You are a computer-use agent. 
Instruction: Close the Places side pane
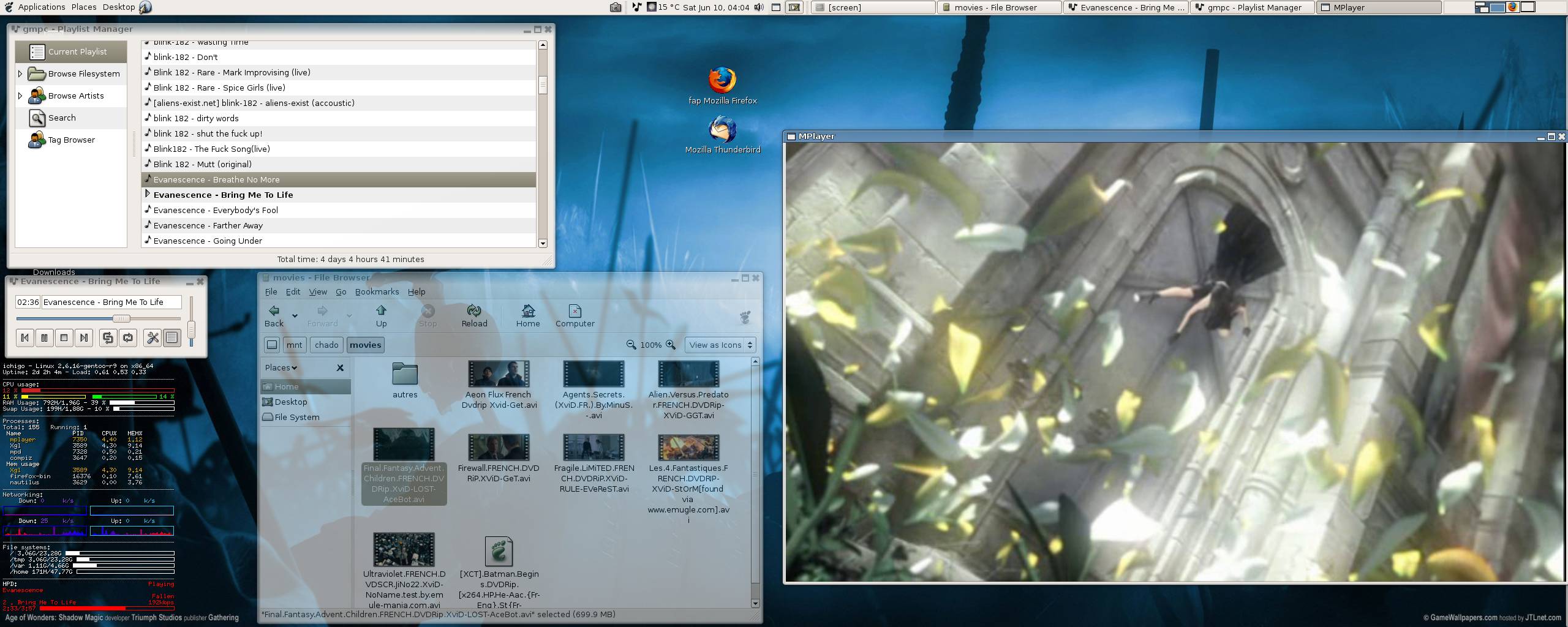coord(340,368)
